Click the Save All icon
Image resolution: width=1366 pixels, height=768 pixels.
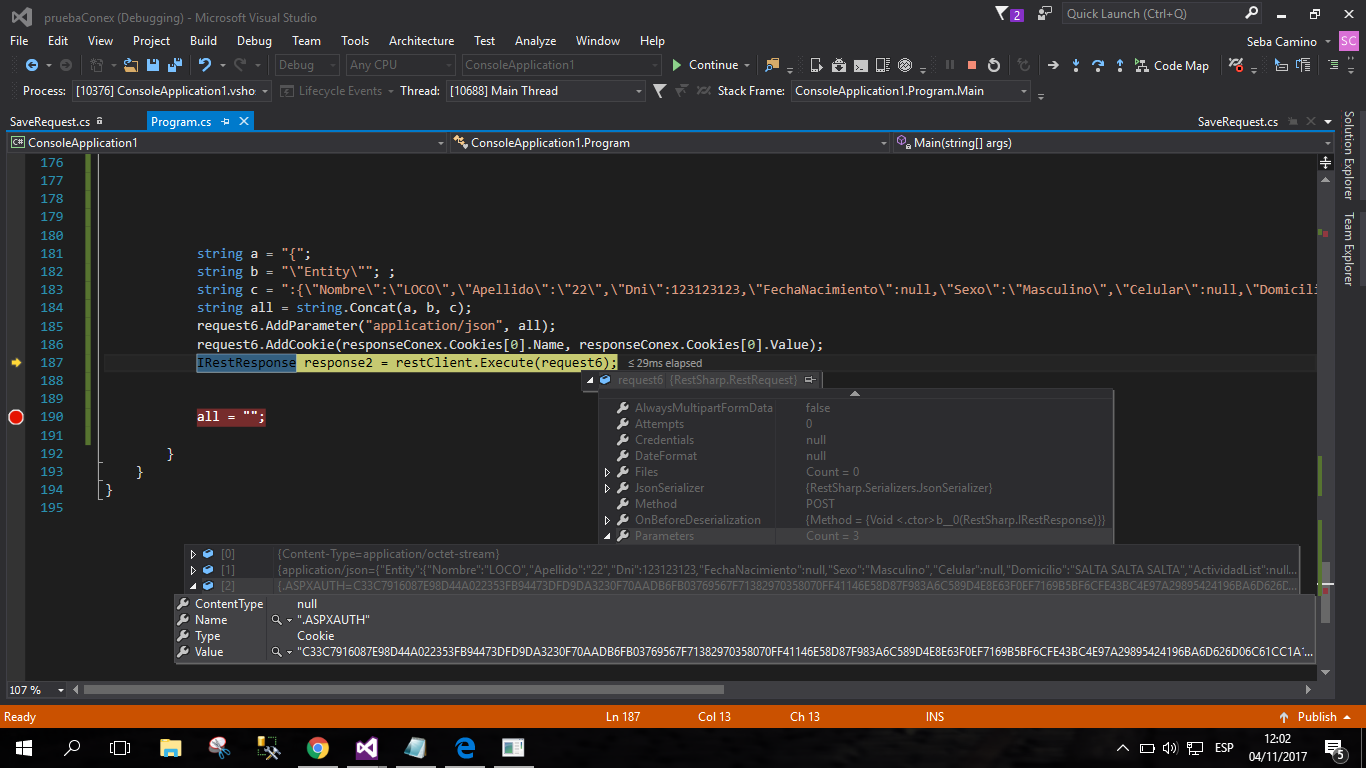click(174, 65)
